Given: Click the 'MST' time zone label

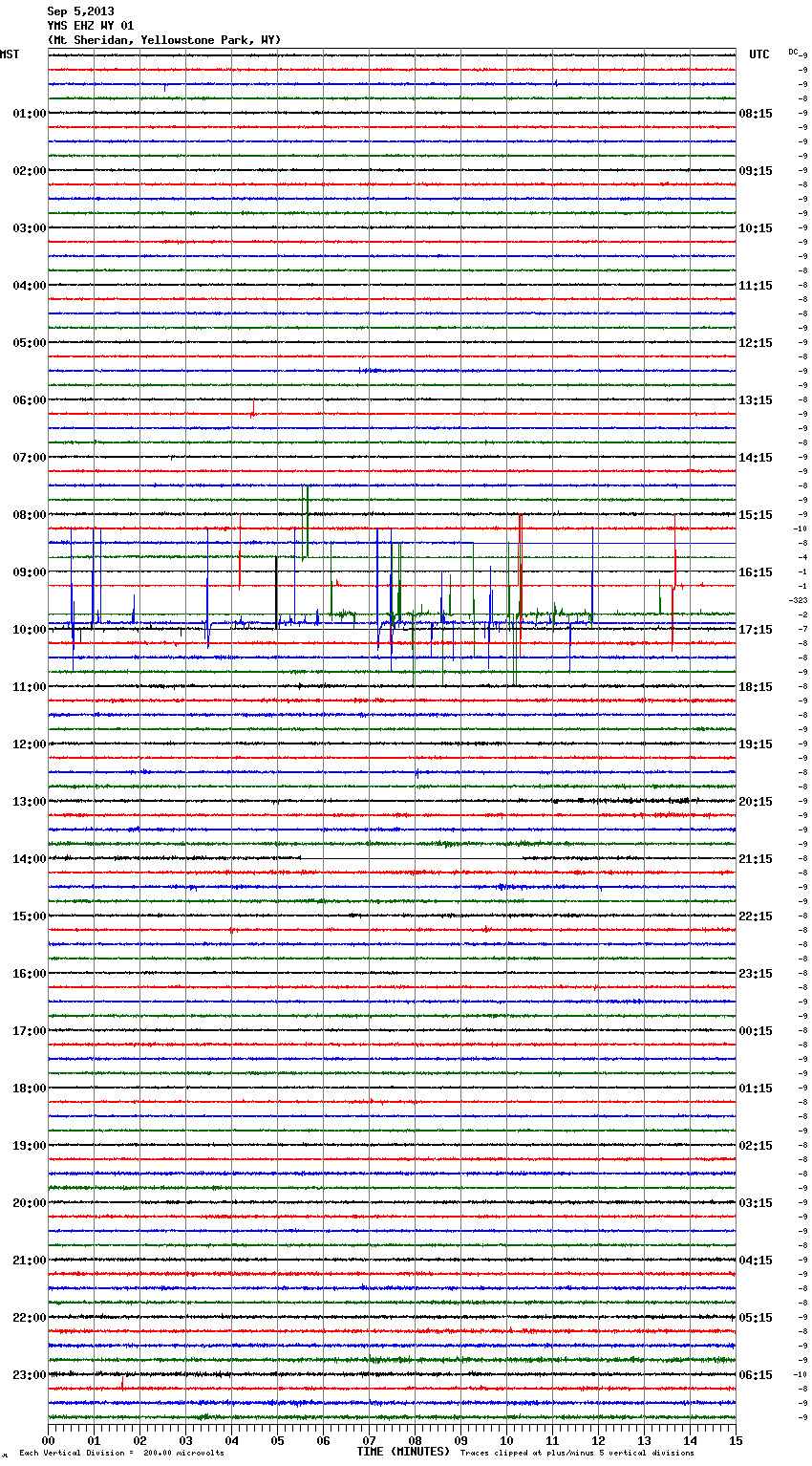Looking at the screenshot, I should coord(10,54).
